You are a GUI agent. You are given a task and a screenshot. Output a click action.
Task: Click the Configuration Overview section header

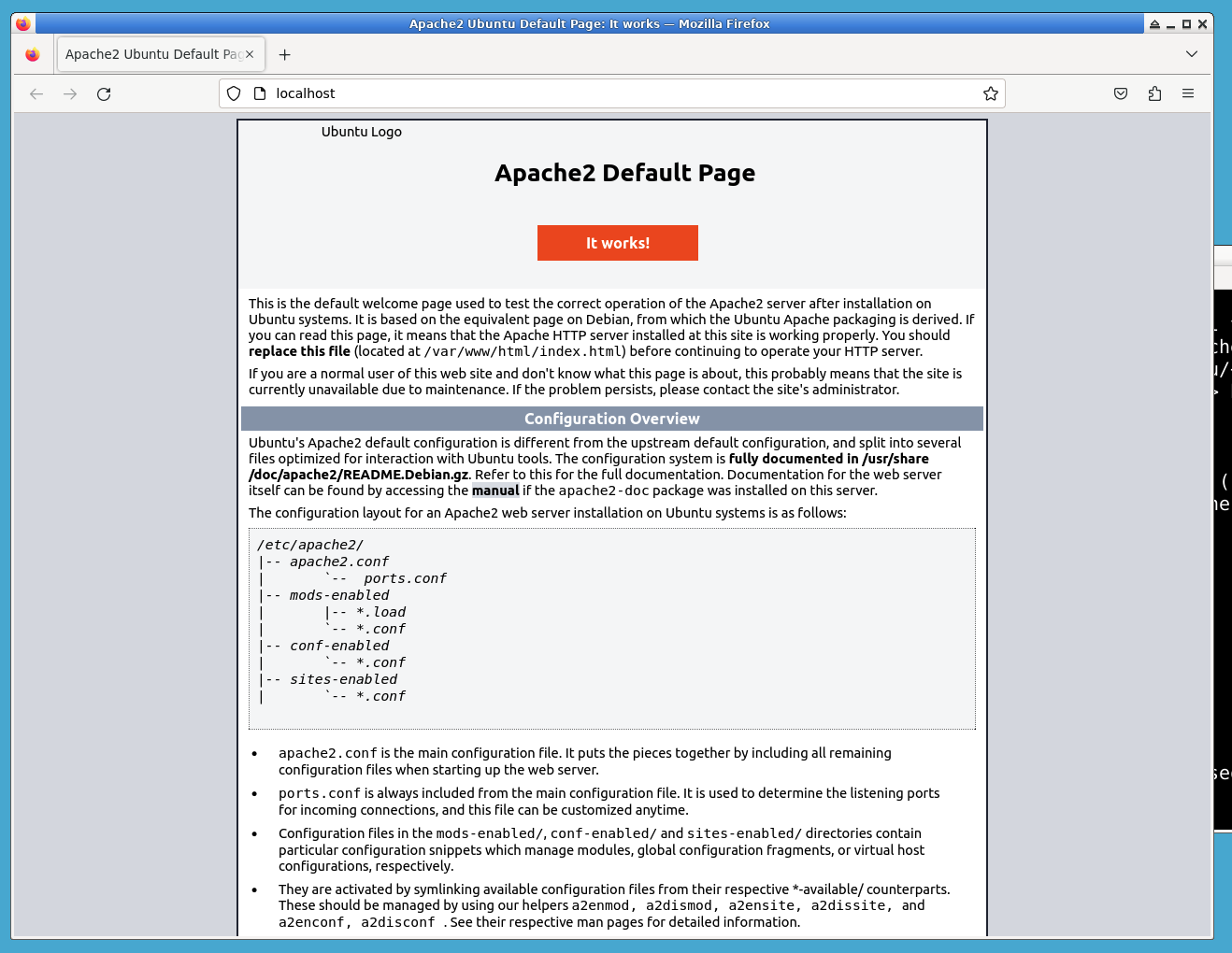tap(611, 419)
